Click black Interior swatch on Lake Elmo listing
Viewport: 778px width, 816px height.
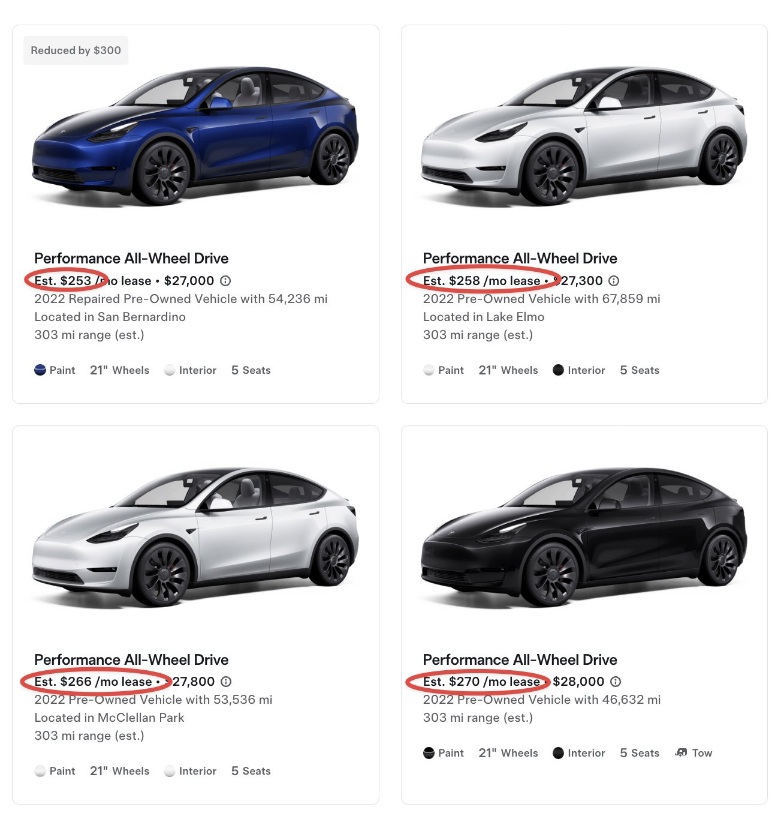click(x=557, y=370)
